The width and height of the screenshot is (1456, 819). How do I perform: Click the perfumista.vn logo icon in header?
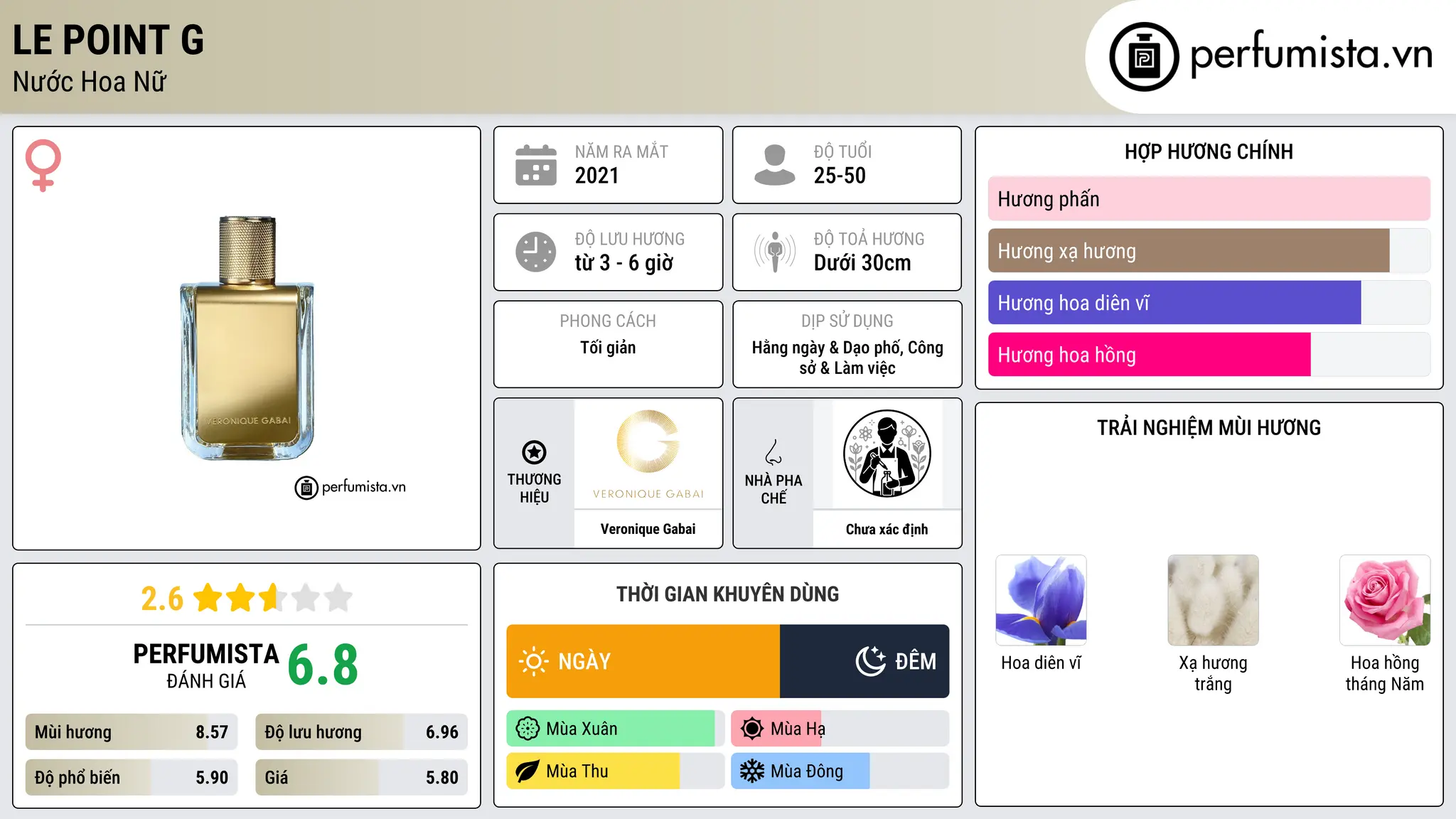coord(1144,57)
